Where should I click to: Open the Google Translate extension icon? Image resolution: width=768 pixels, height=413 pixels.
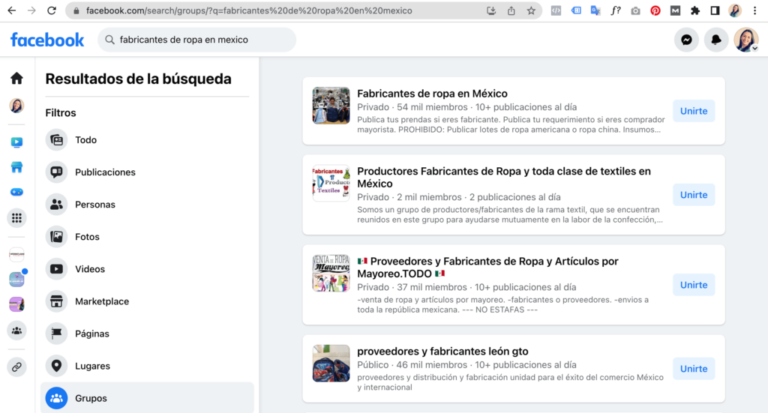coord(596,10)
